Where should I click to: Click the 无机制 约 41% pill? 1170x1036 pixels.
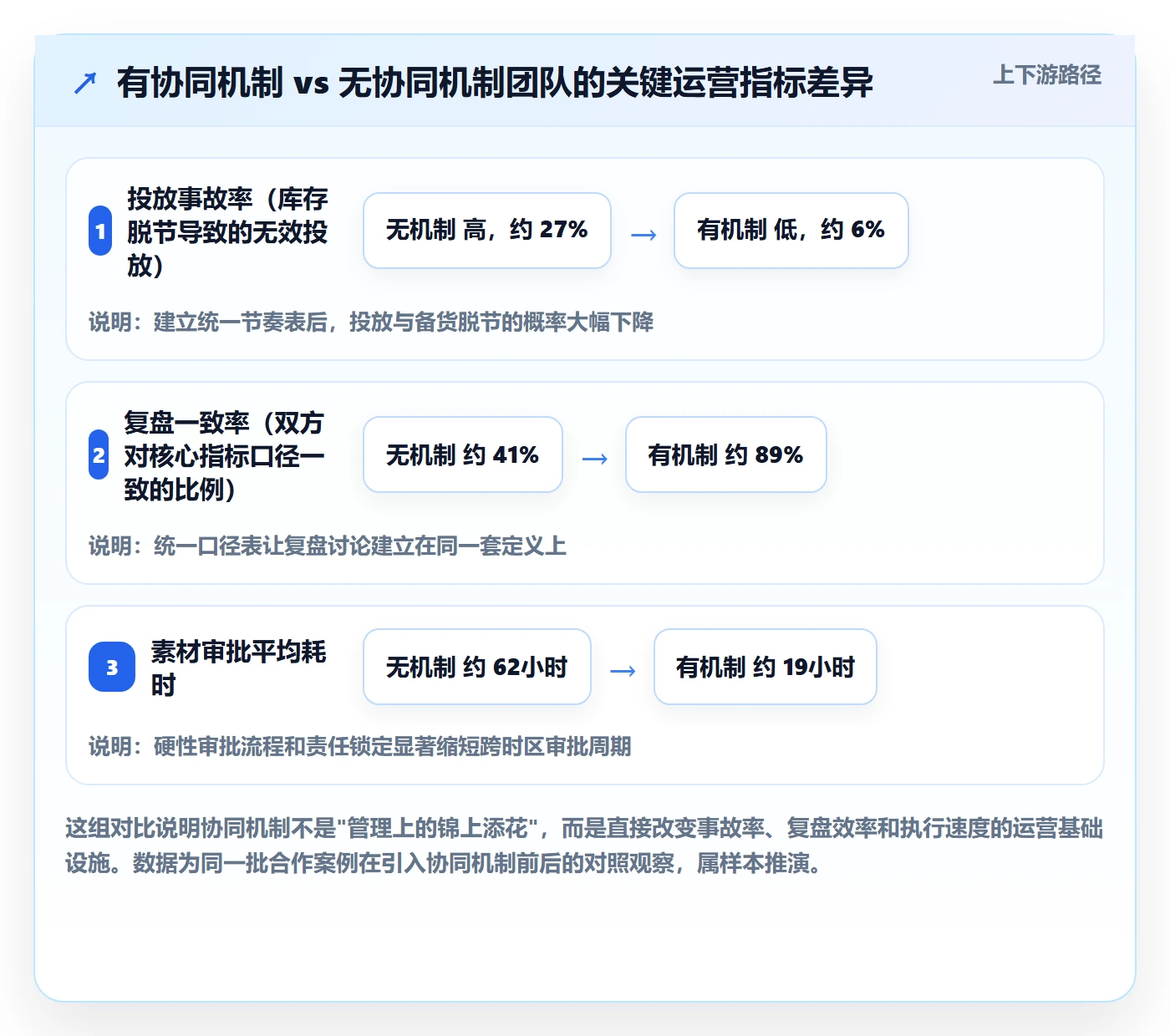pyautogui.click(x=463, y=455)
